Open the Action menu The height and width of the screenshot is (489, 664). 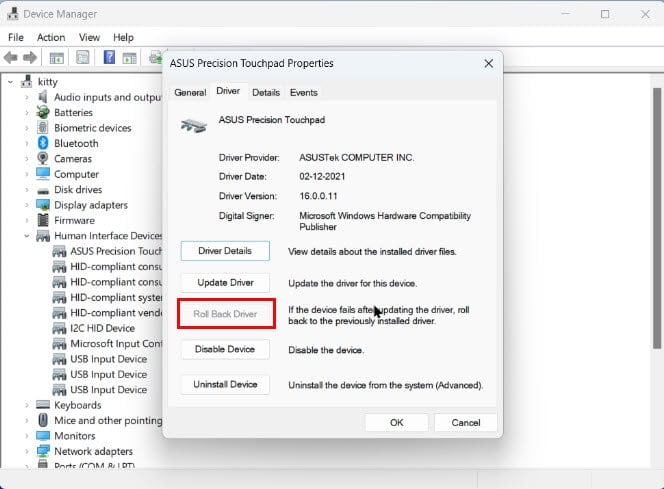coord(51,37)
